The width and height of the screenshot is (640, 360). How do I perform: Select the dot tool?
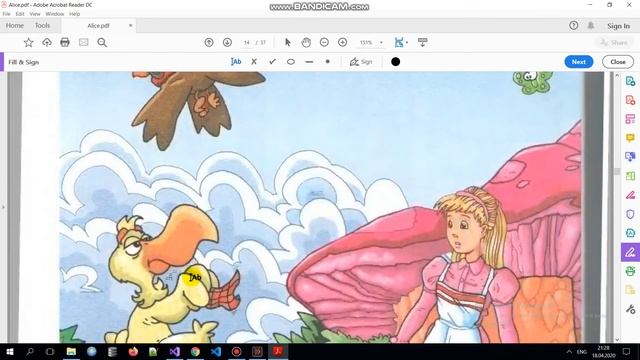coord(327,62)
